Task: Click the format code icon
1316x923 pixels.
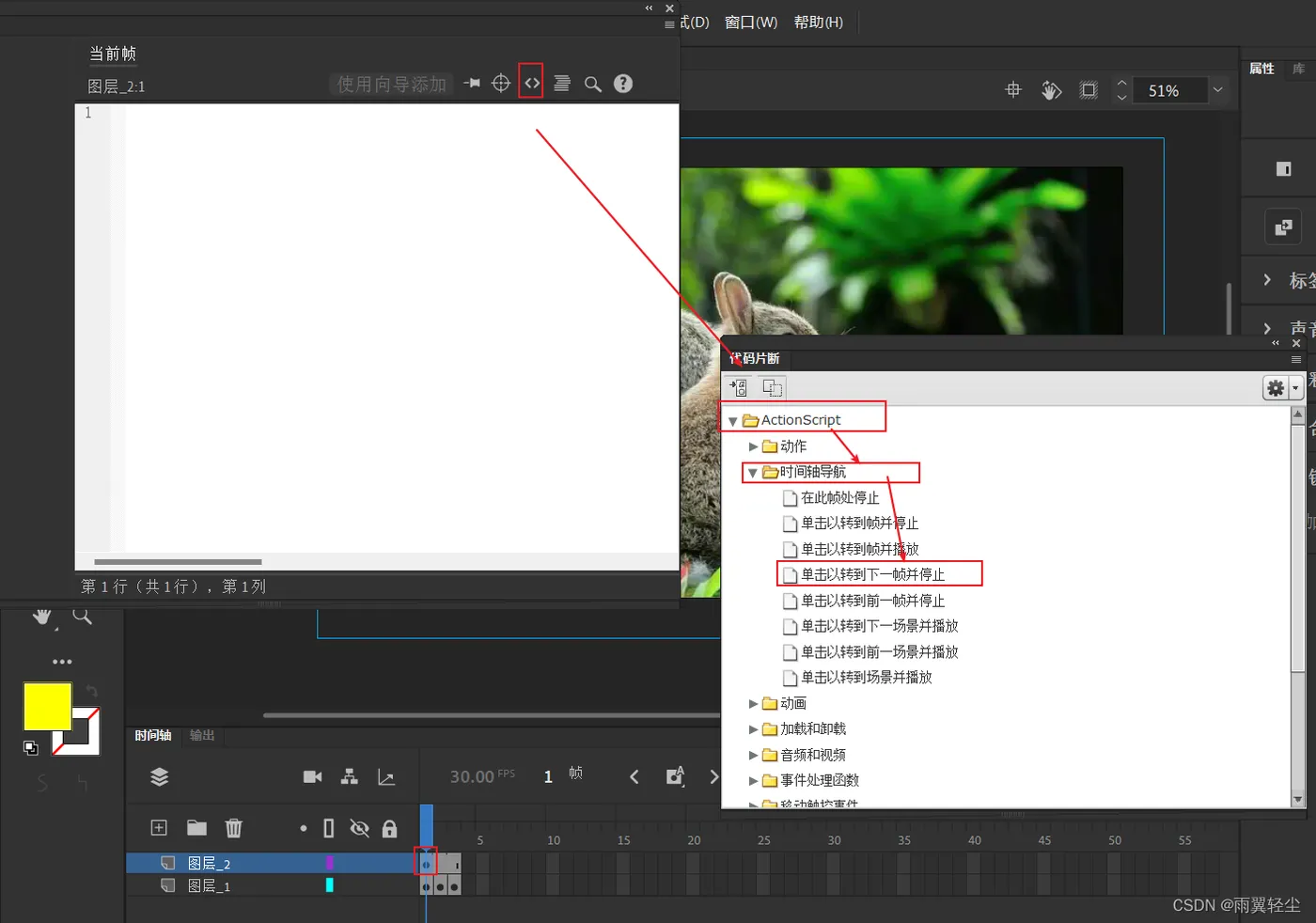Action: point(562,84)
